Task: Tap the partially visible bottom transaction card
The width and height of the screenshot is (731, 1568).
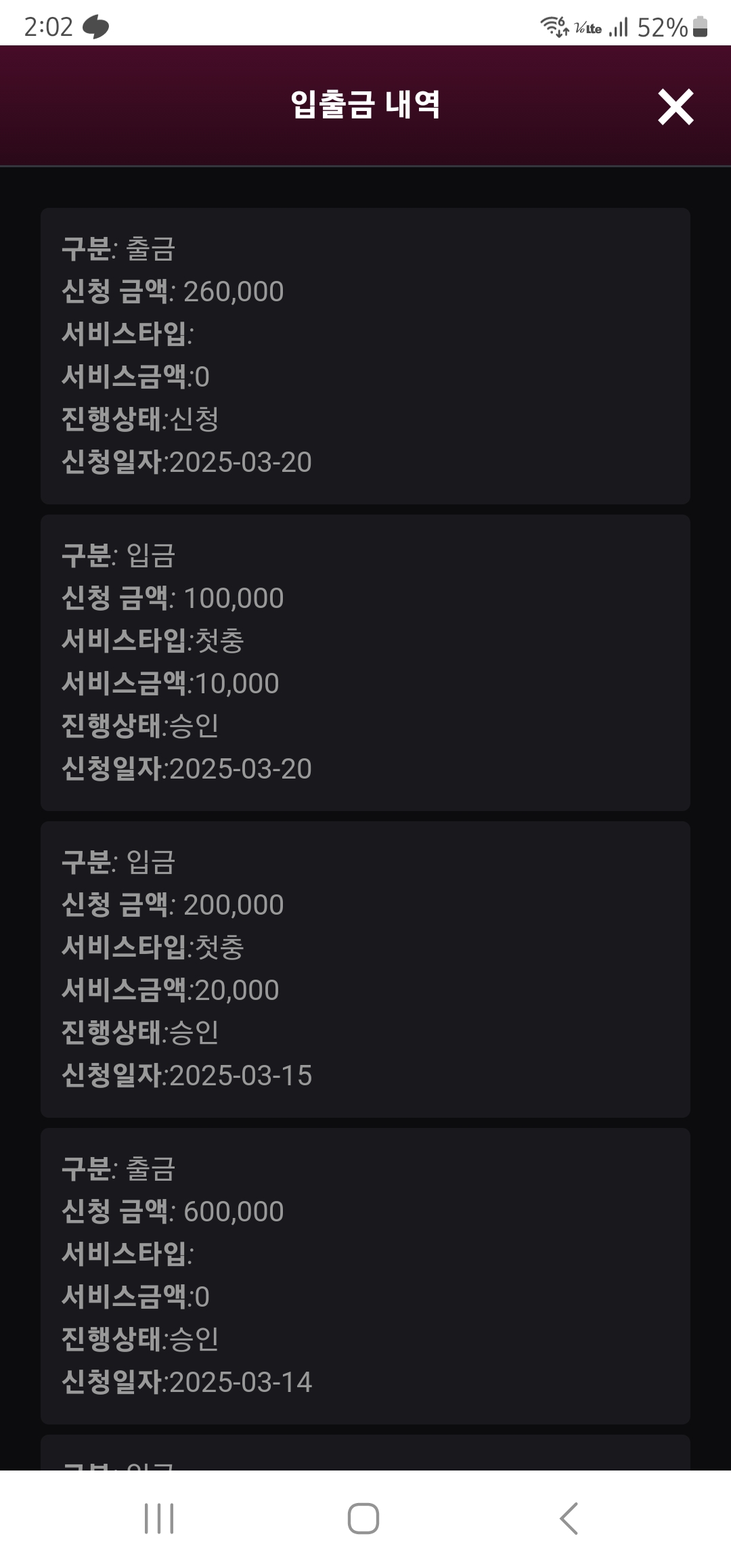Action: pyautogui.click(x=365, y=1454)
